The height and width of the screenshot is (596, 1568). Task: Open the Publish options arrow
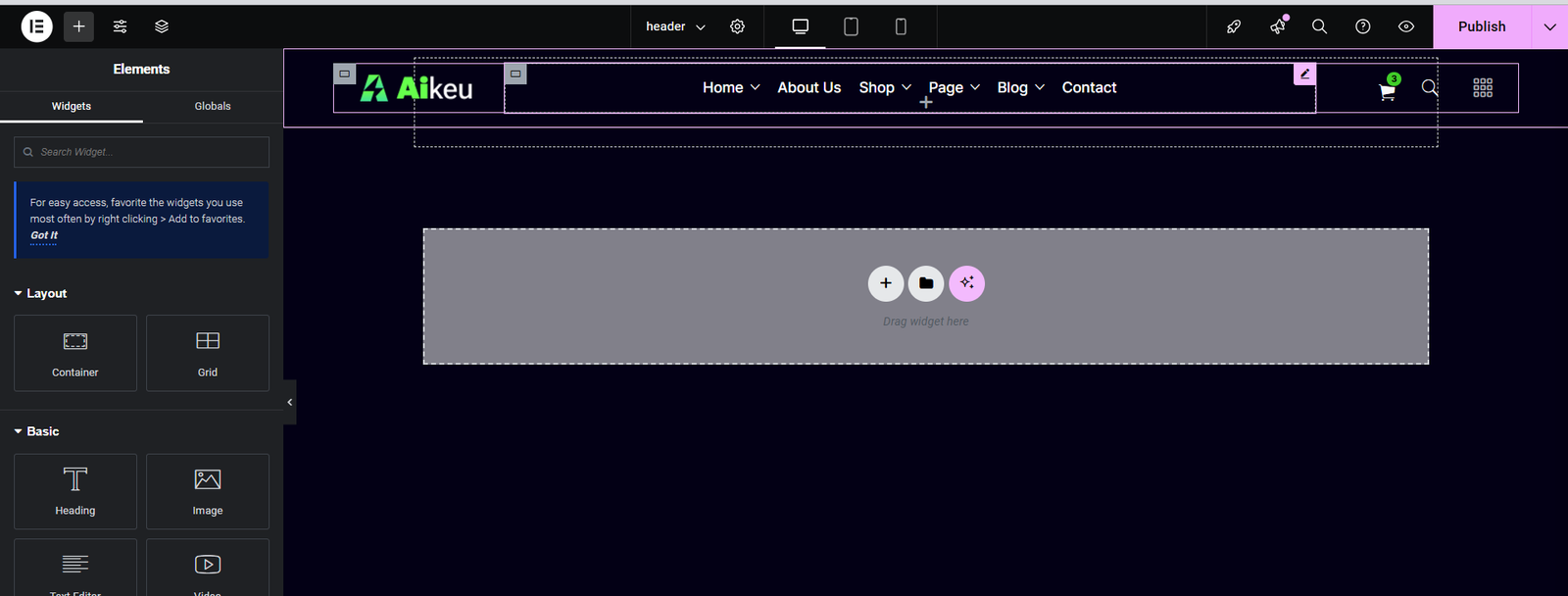(1549, 26)
